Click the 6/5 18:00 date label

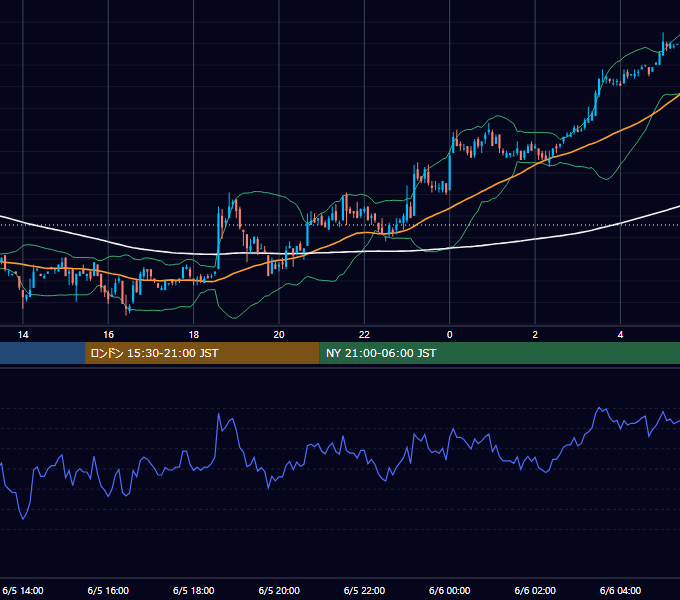(x=193, y=590)
